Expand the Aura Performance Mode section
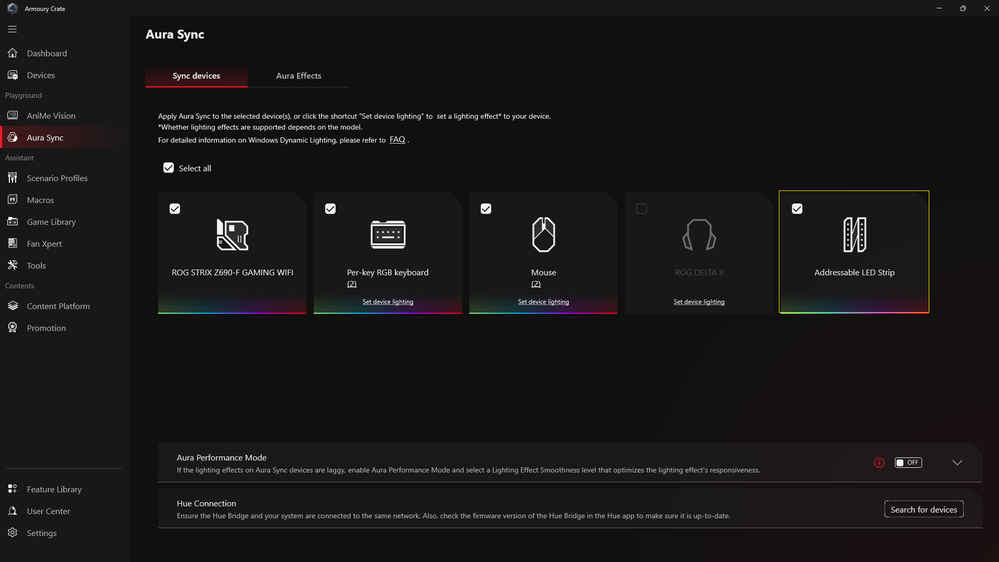999x562 pixels. (957, 463)
